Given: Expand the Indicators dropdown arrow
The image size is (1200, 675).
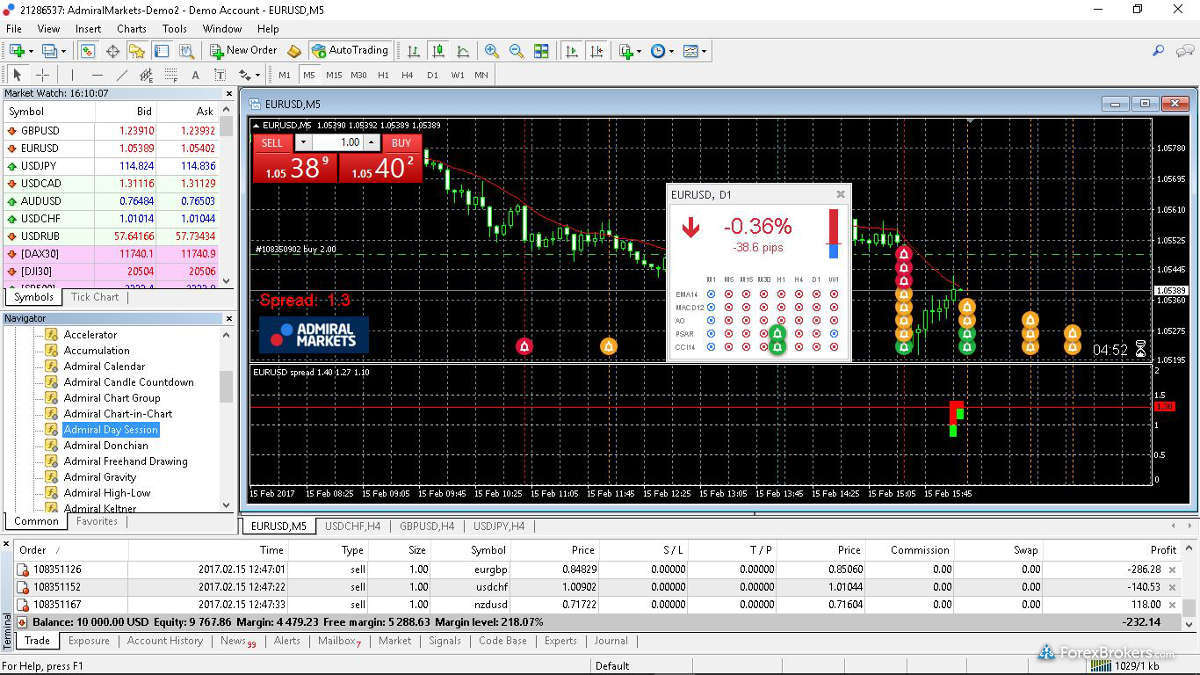Looking at the screenshot, I should (640, 50).
